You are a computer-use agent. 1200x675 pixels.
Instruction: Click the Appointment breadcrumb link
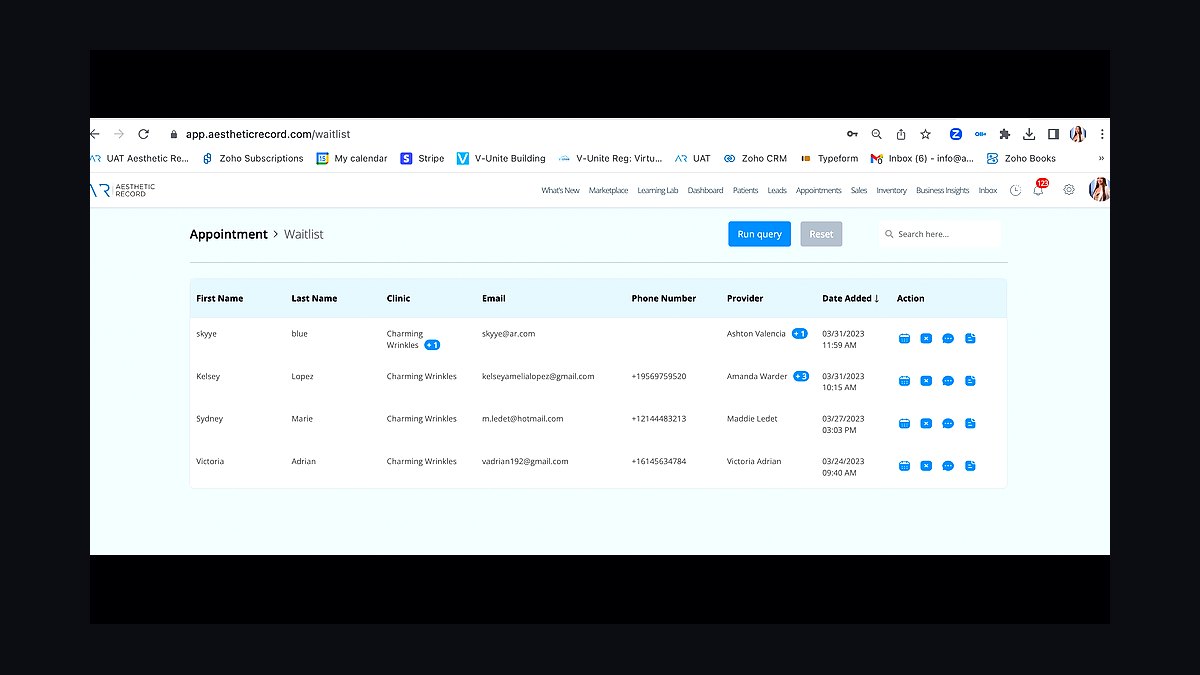[x=229, y=234]
